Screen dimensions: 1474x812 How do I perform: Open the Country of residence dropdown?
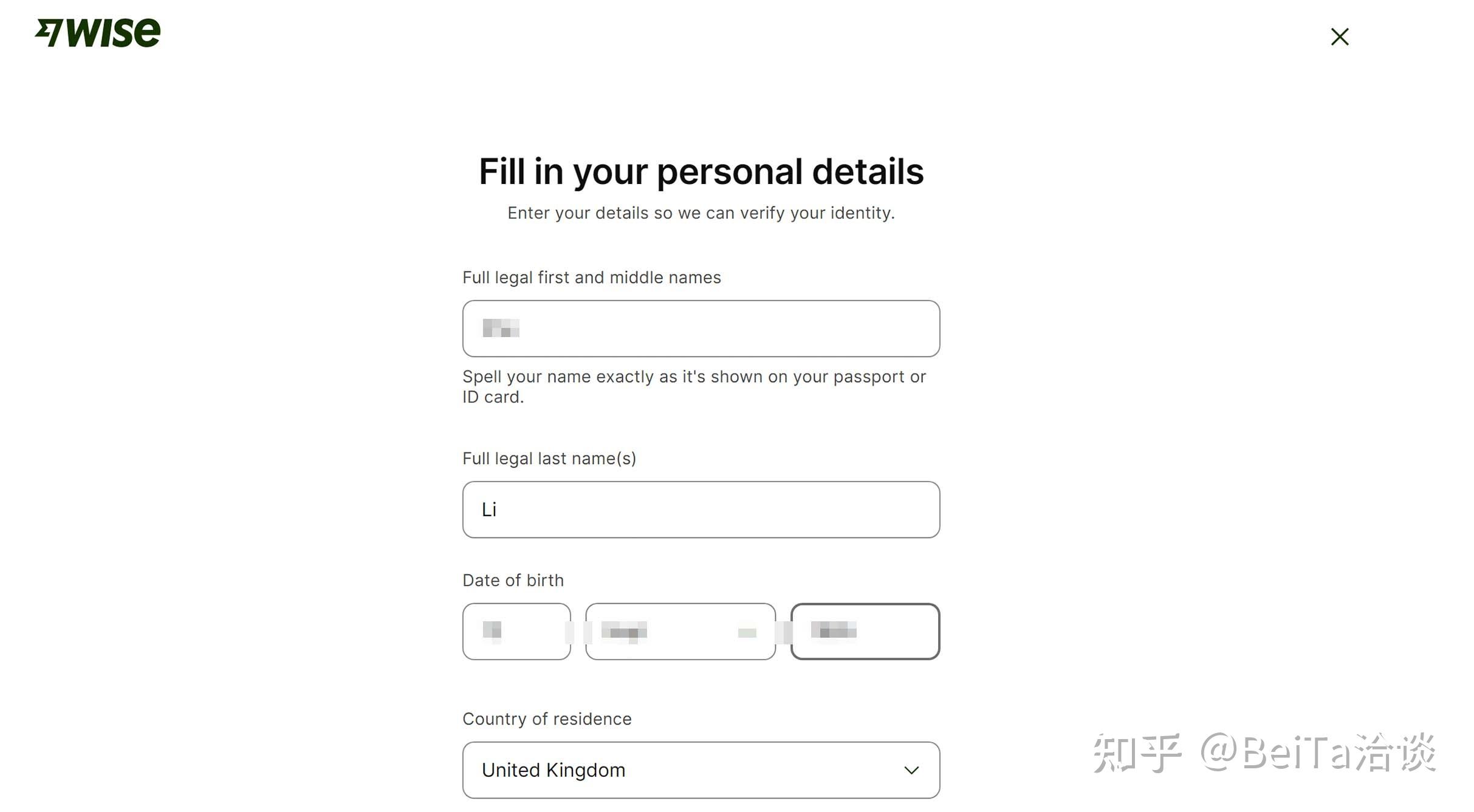point(701,769)
